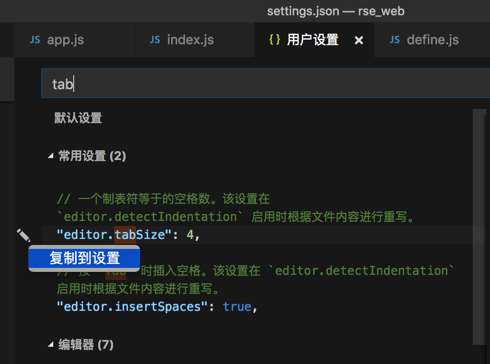Click the vertical scrollbar of default settings

pyautogui.click(x=480, y=227)
